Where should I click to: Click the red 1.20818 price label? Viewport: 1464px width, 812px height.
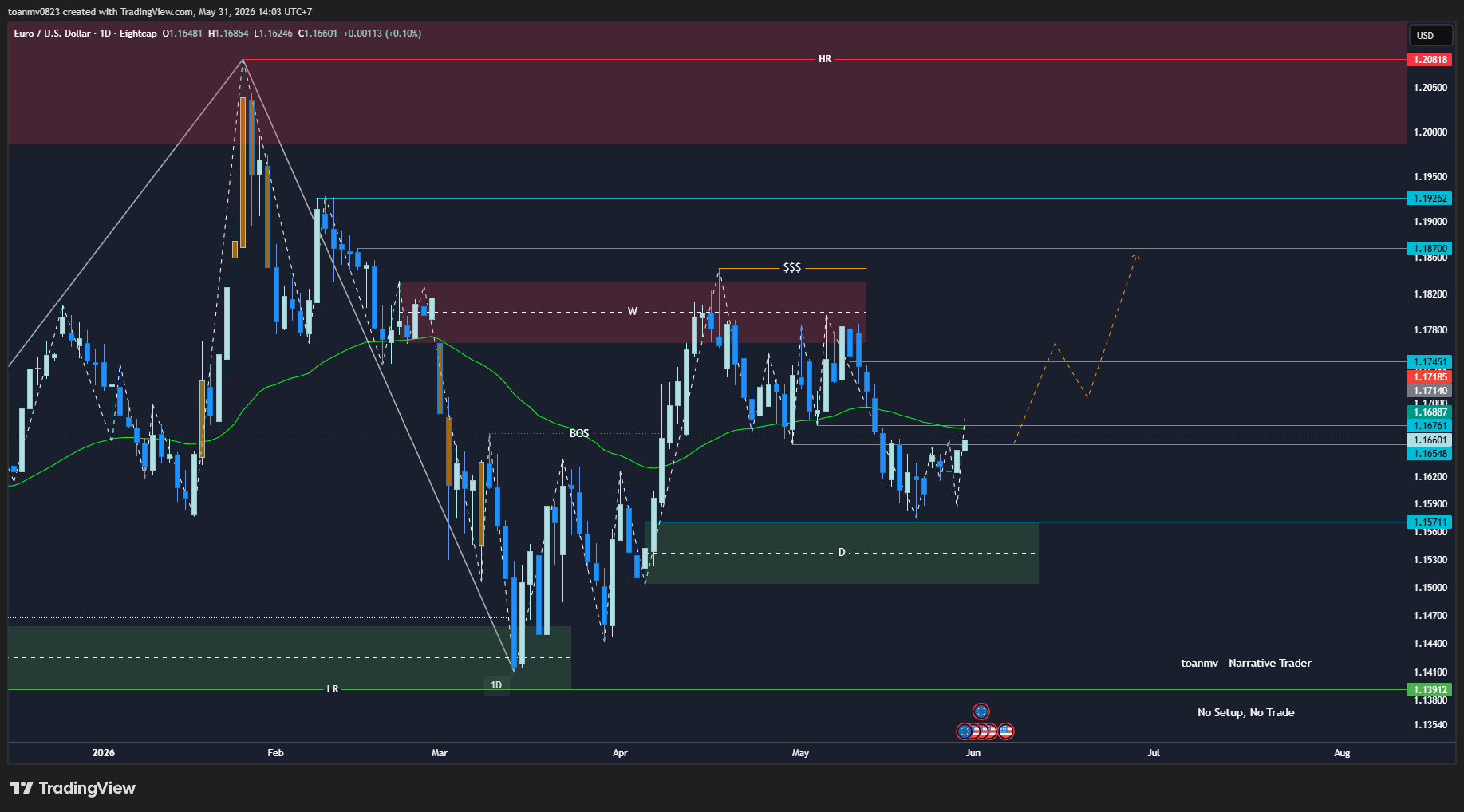pyautogui.click(x=1430, y=60)
